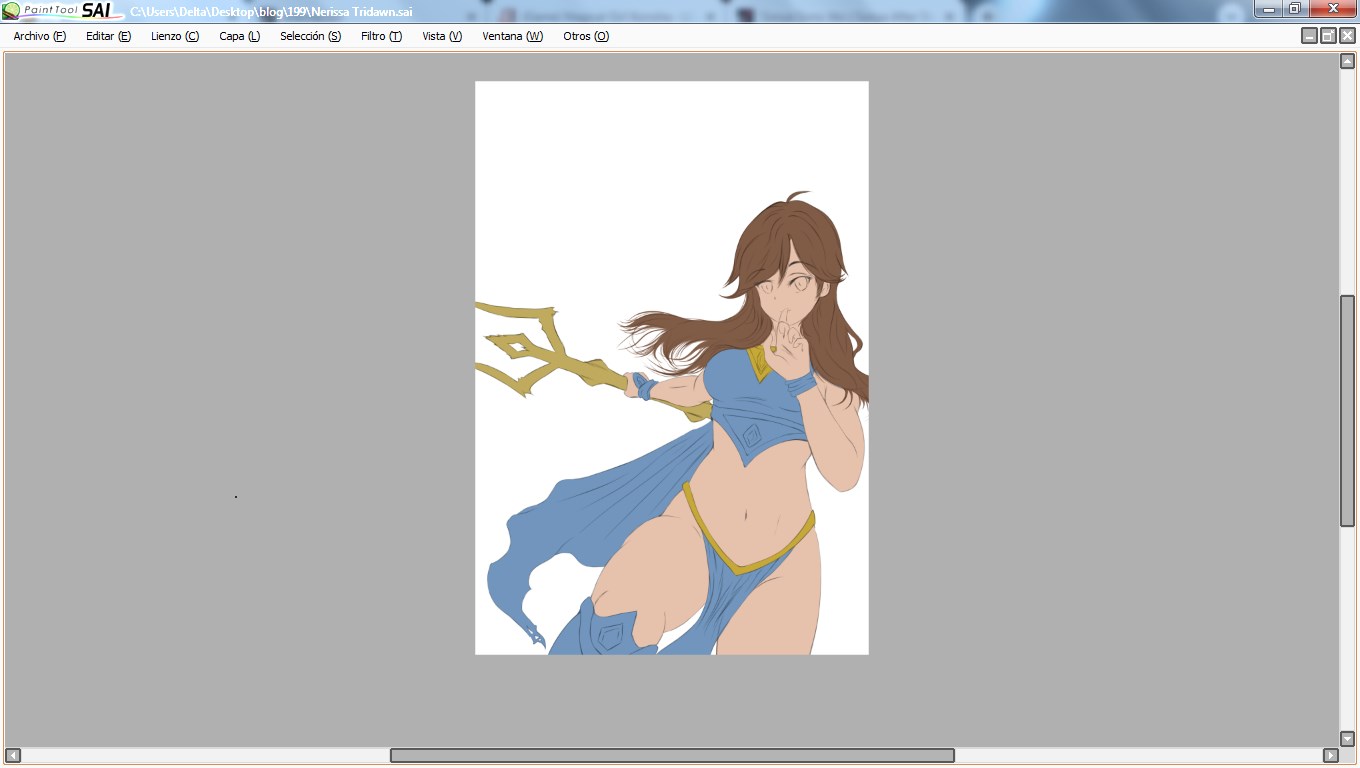Close the Nerissa Tridawn document window
The height and width of the screenshot is (768, 1360).
pyautogui.click(x=1347, y=36)
